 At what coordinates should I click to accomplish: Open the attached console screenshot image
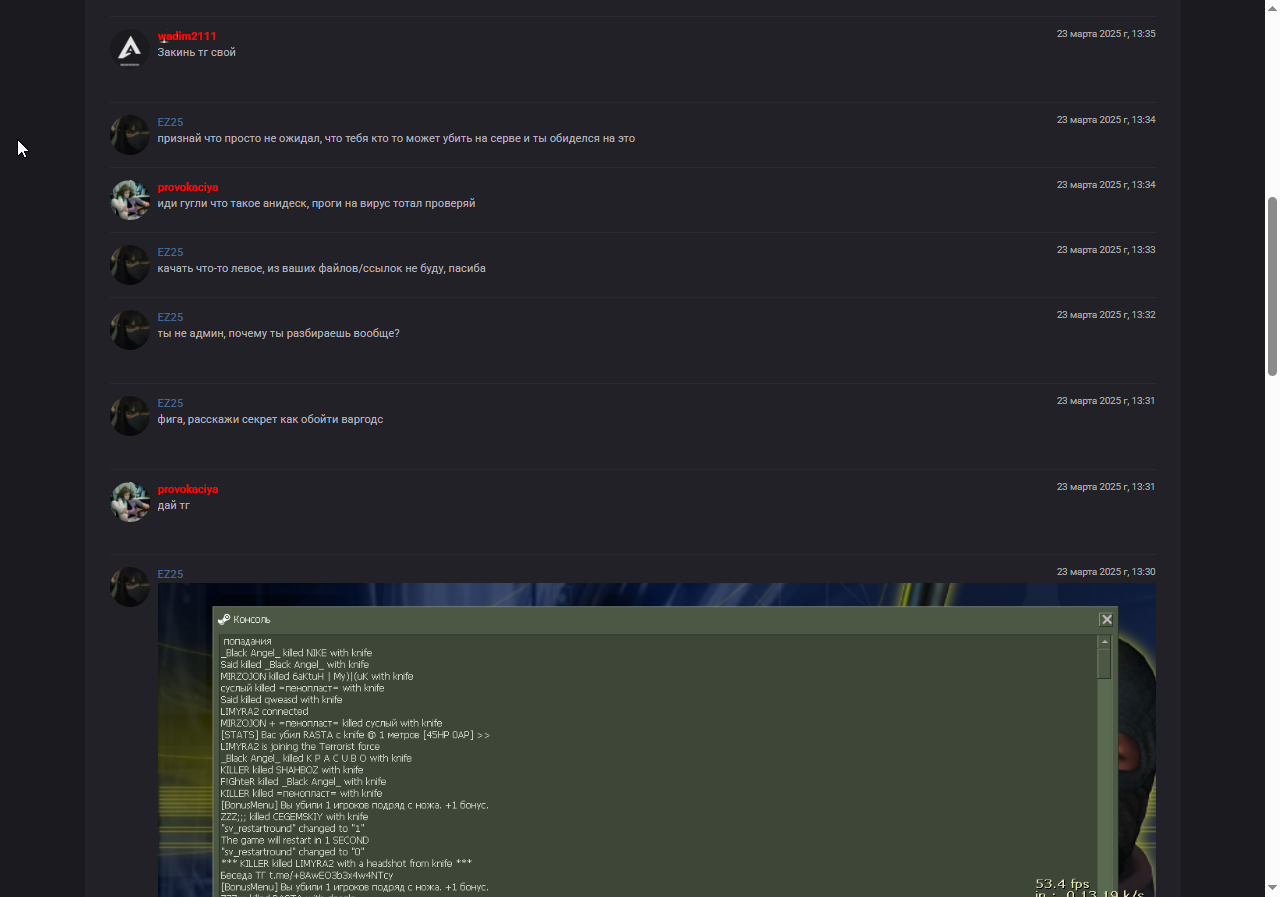[656, 740]
